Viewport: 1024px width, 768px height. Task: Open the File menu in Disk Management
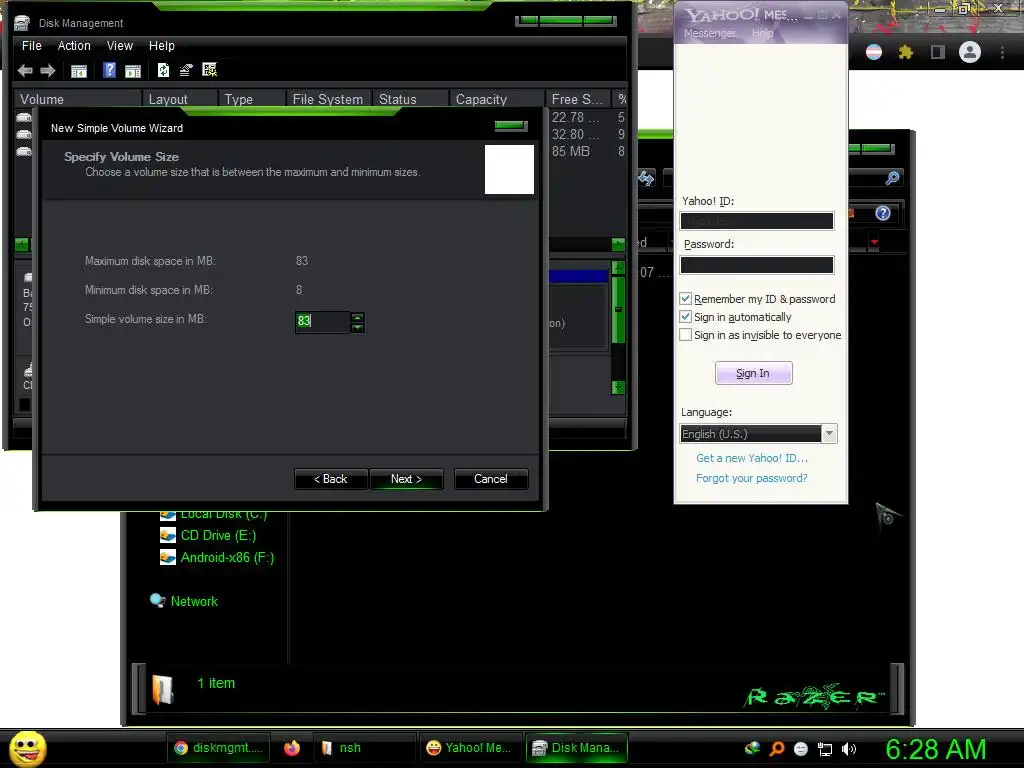click(x=31, y=46)
